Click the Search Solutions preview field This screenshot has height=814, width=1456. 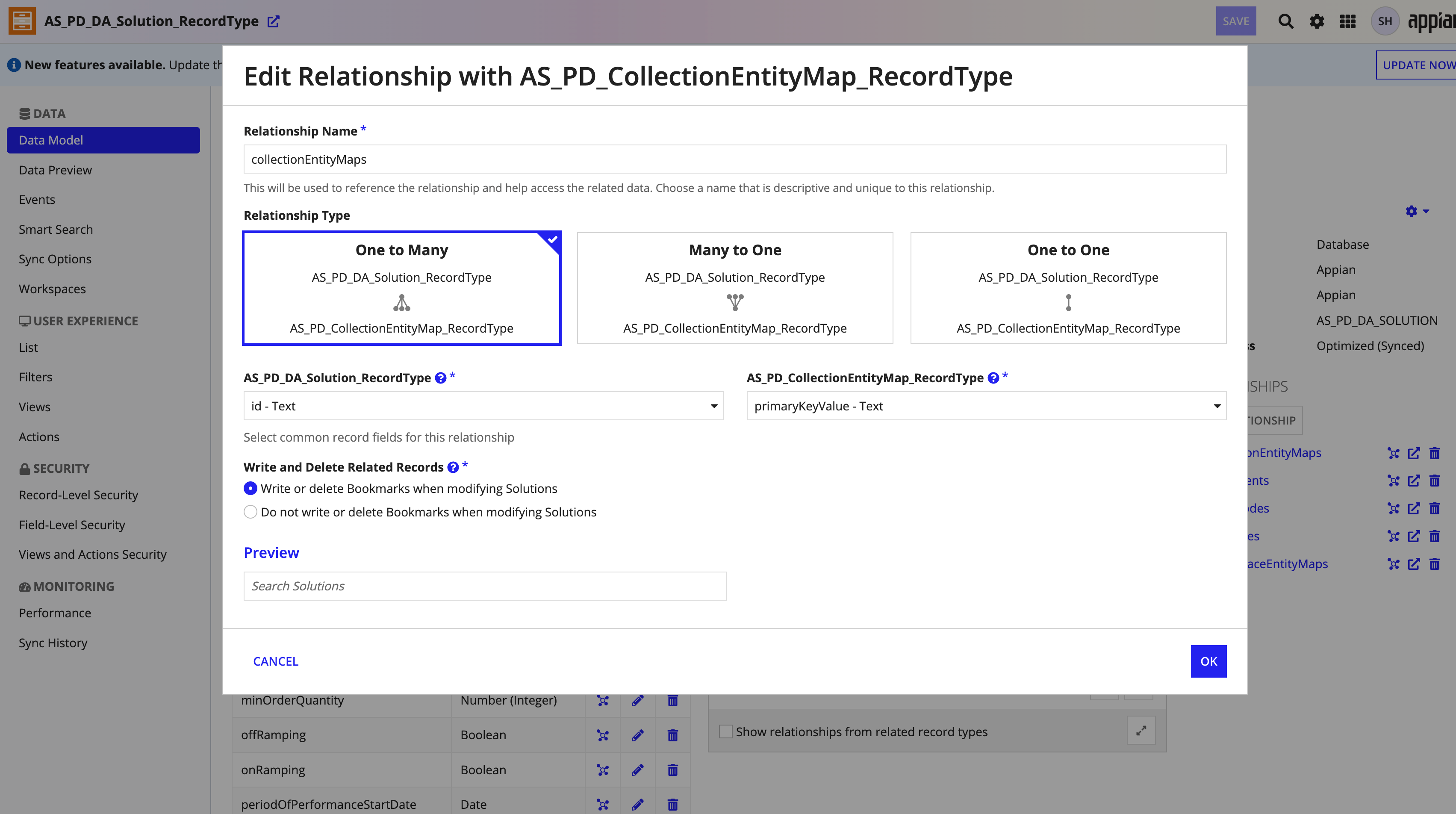point(484,586)
